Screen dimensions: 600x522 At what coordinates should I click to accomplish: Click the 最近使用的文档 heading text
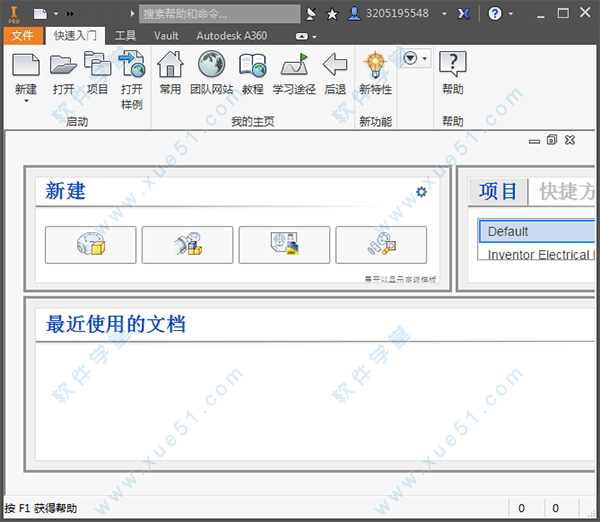(116, 324)
